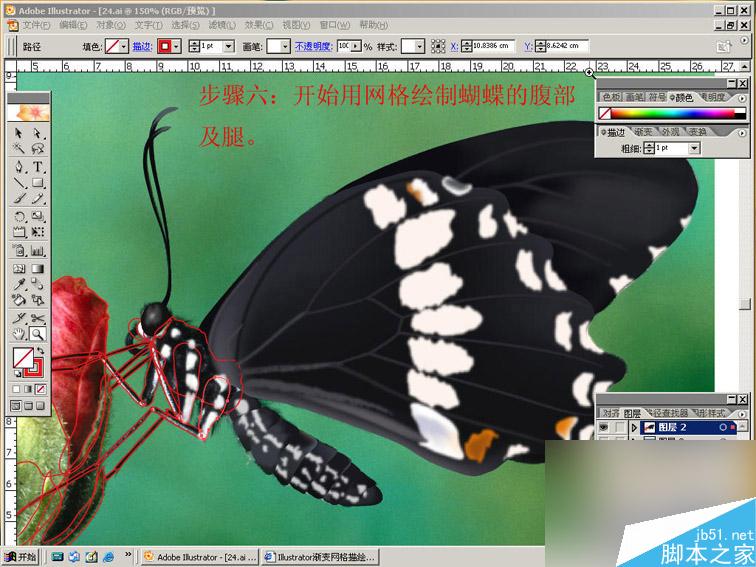This screenshot has width=756, height=567.
Task: Select the Column Graph tool
Action: click(x=37, y=250)
